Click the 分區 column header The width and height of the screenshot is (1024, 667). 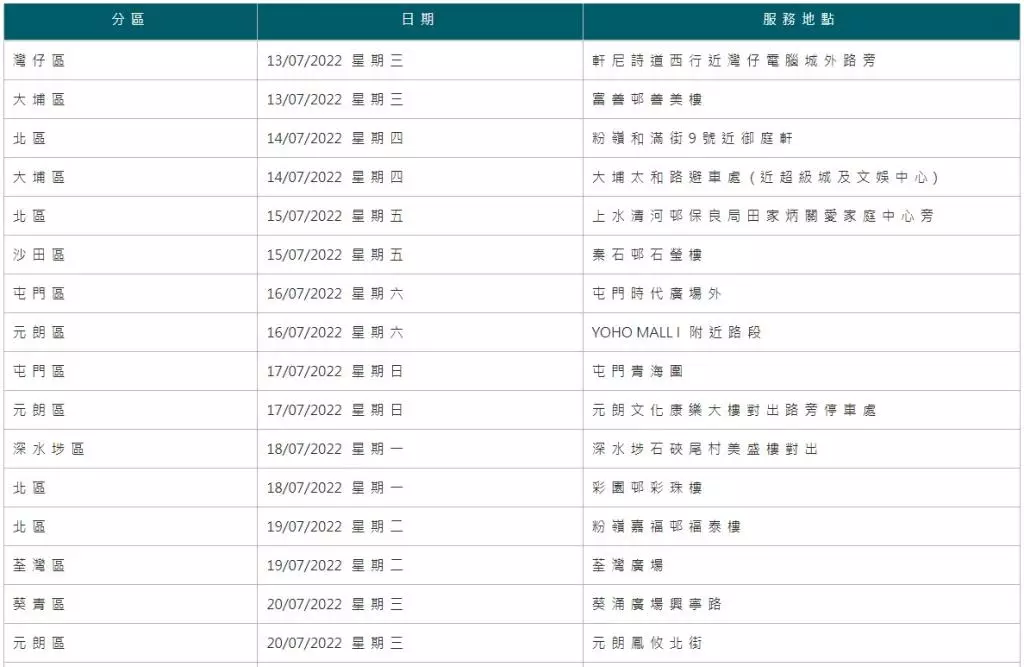[129, 20]
